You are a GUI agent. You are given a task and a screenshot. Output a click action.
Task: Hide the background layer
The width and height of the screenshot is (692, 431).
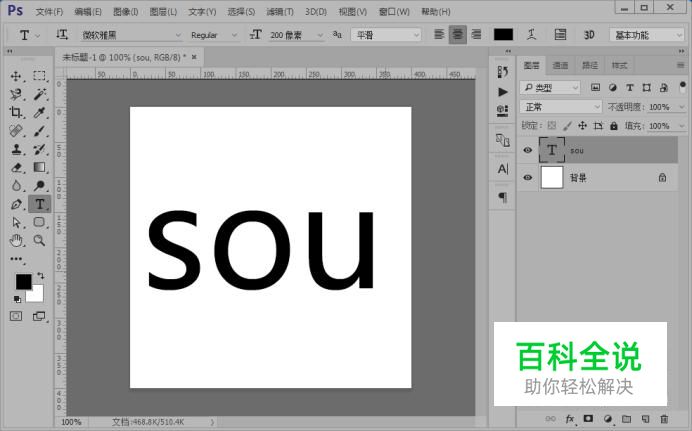[527, 177]
